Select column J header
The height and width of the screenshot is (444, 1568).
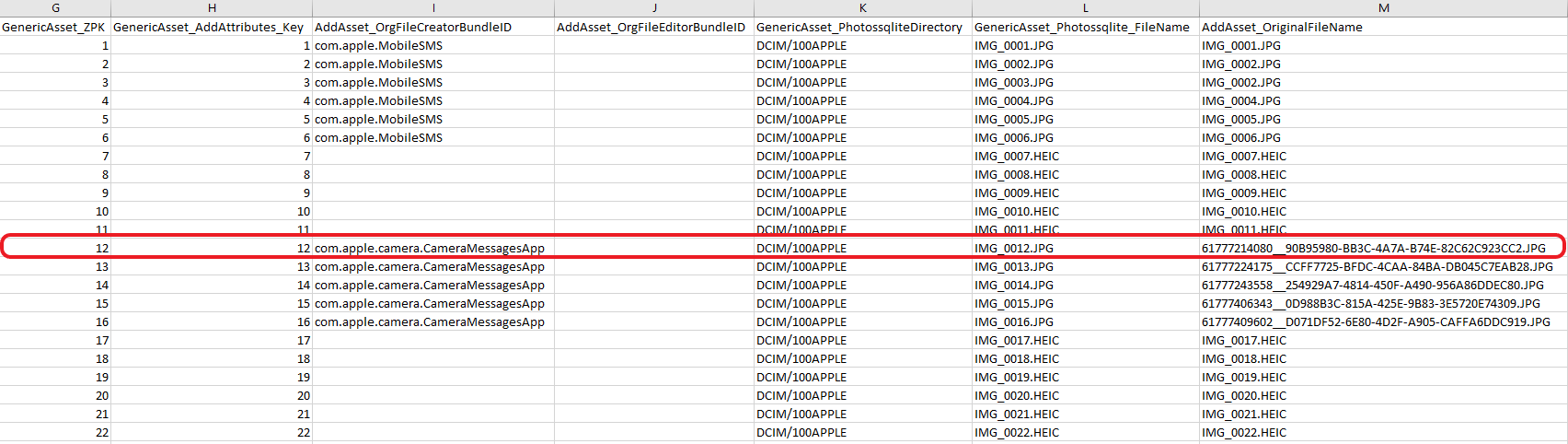tap(654, 8)
